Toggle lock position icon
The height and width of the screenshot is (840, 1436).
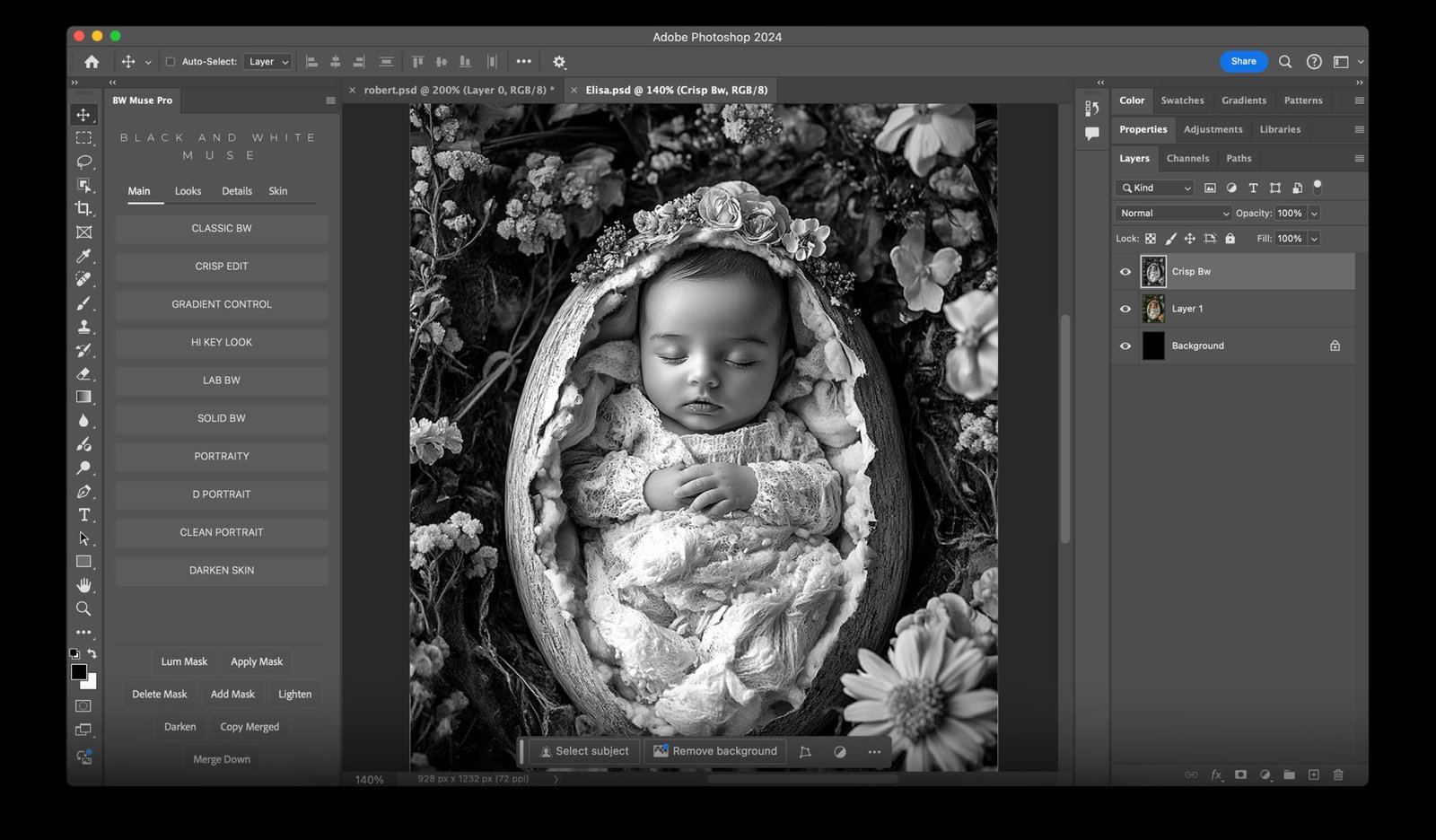[x=1190, y=239]
